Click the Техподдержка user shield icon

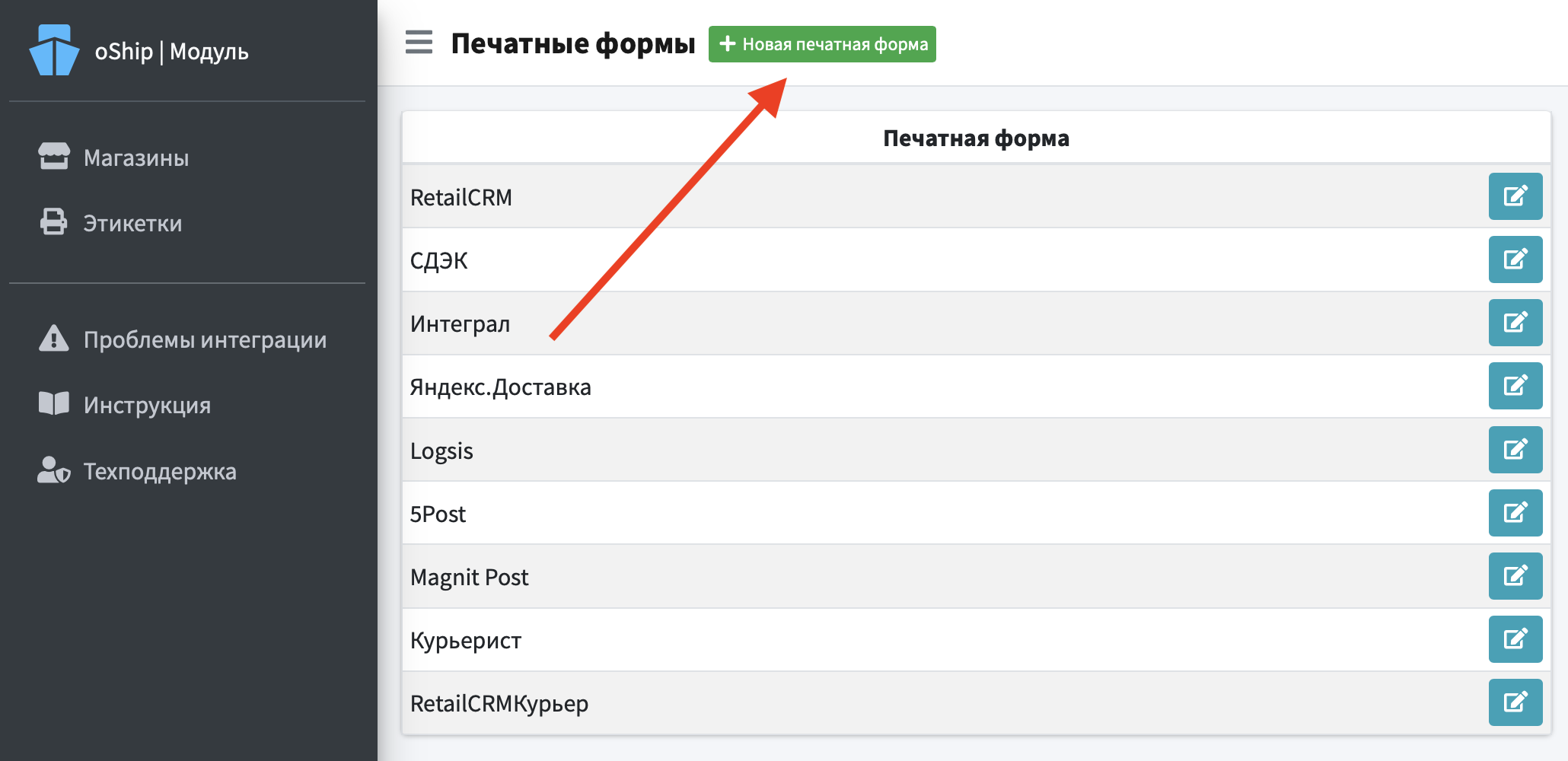[x=54, y=470]
